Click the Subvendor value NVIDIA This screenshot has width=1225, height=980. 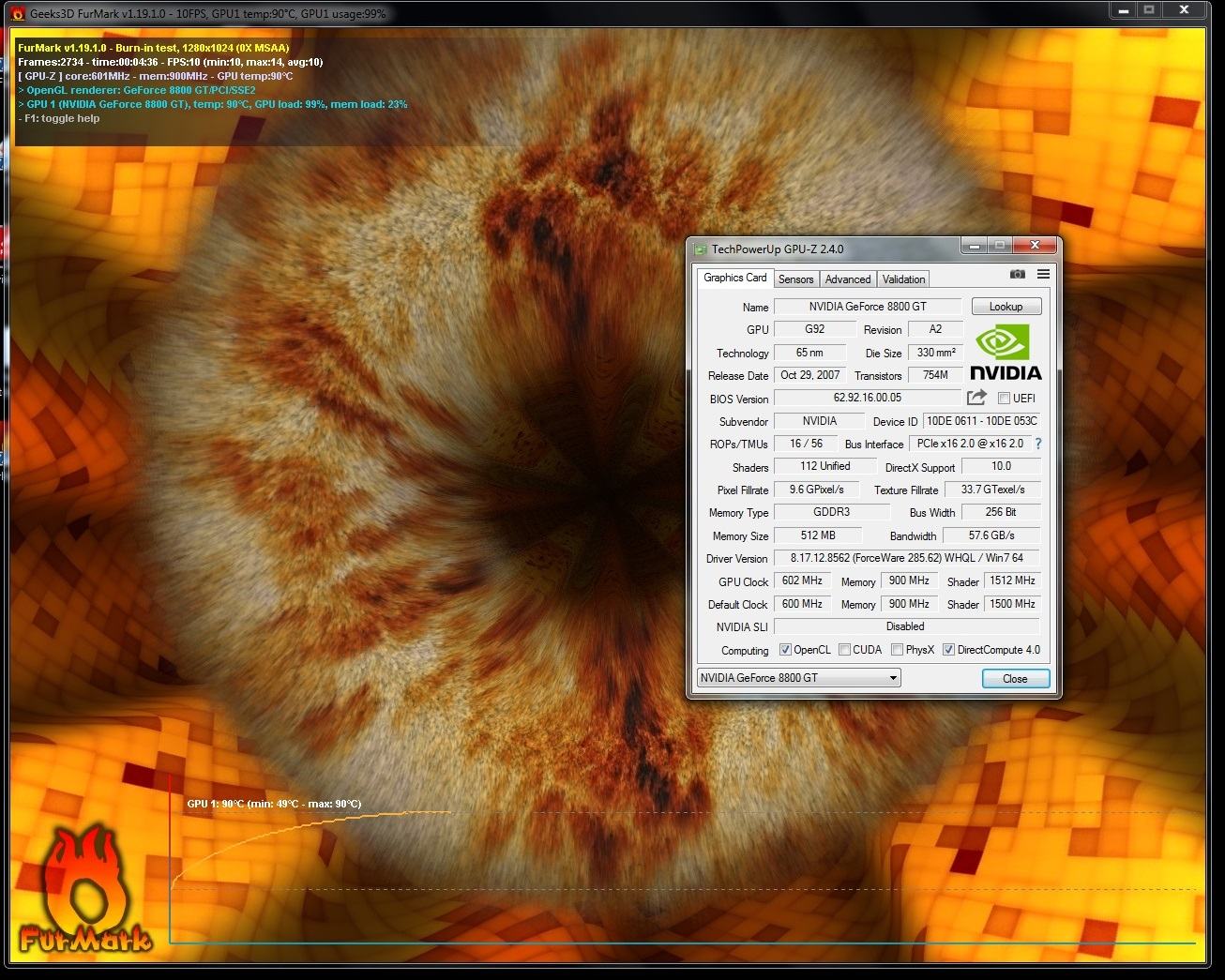pyautogui.click(x=819, y=421)
